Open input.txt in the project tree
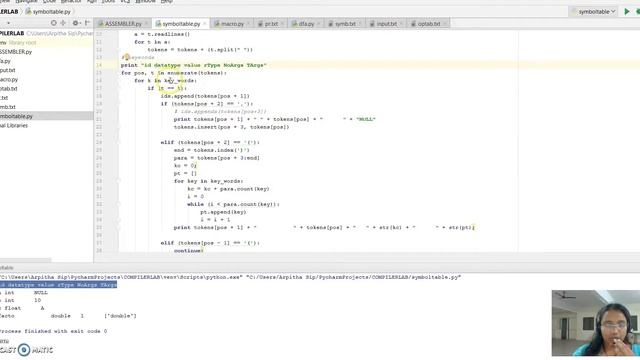The image size is (640, 360). tap(7, 70)
